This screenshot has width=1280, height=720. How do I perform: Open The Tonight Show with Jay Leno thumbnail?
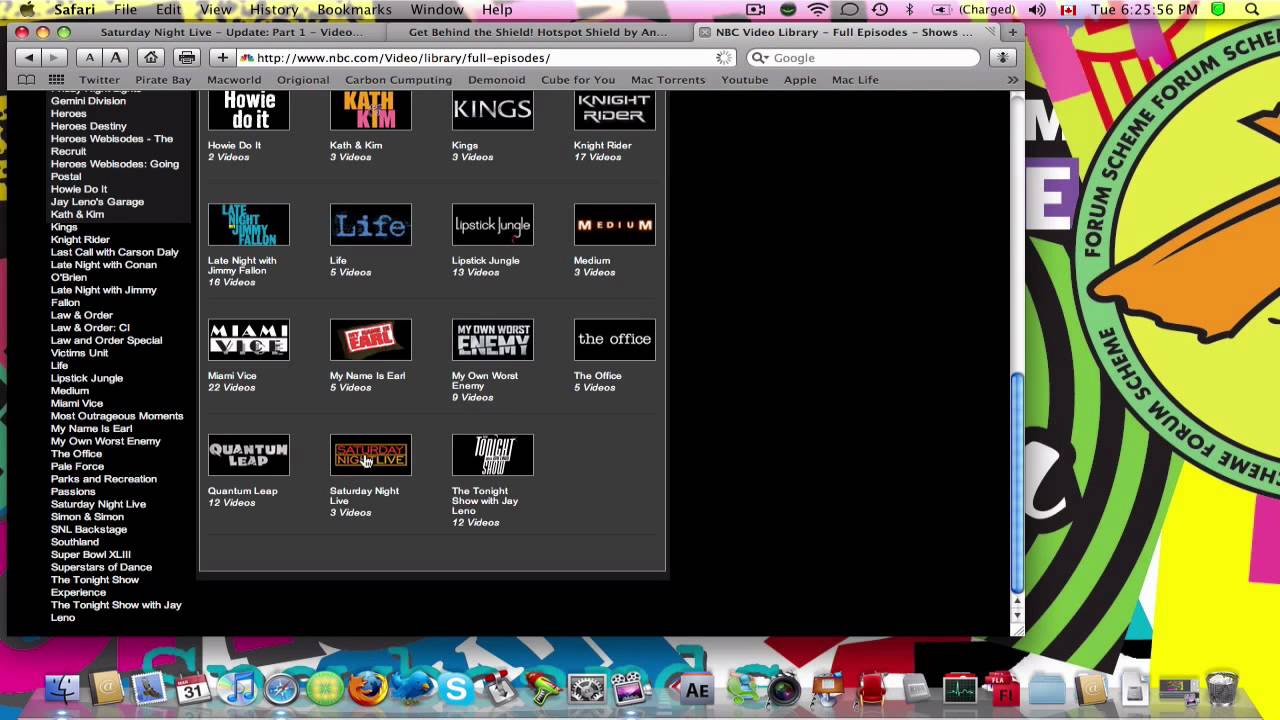coord(493,455)
